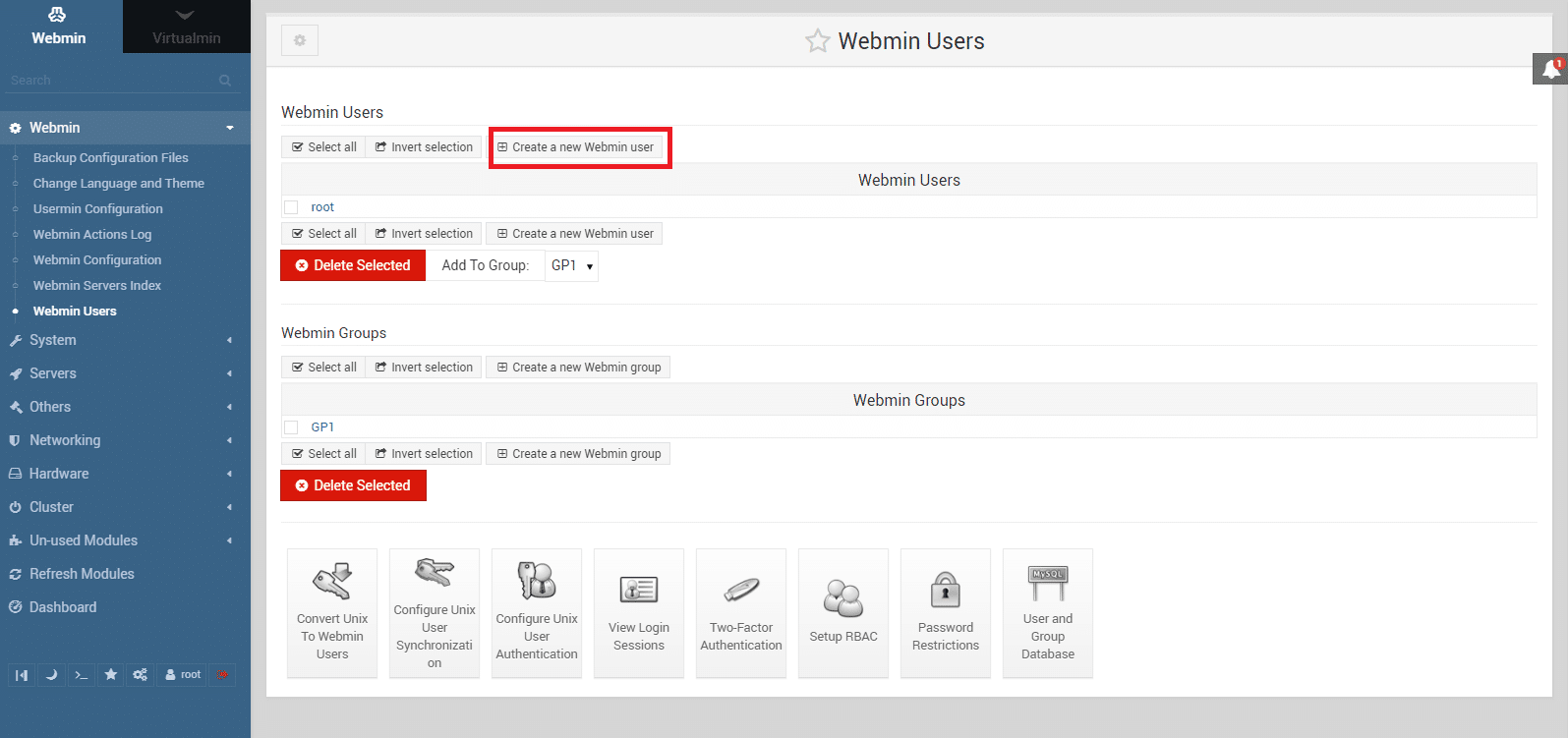Open Backup Configuration Files menu item
Image resolution: width=1568 pixels, height=738 pixels.
click(x=111, y=157)
